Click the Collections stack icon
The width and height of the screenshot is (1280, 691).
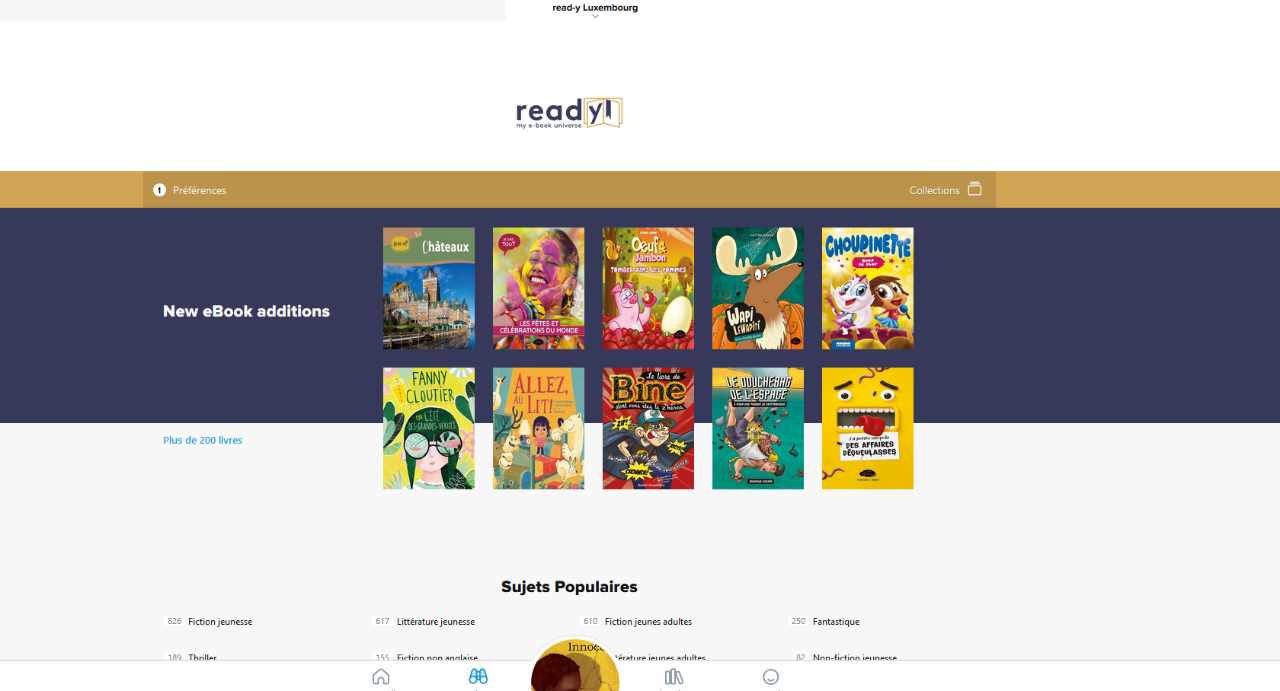click(975, 189)
